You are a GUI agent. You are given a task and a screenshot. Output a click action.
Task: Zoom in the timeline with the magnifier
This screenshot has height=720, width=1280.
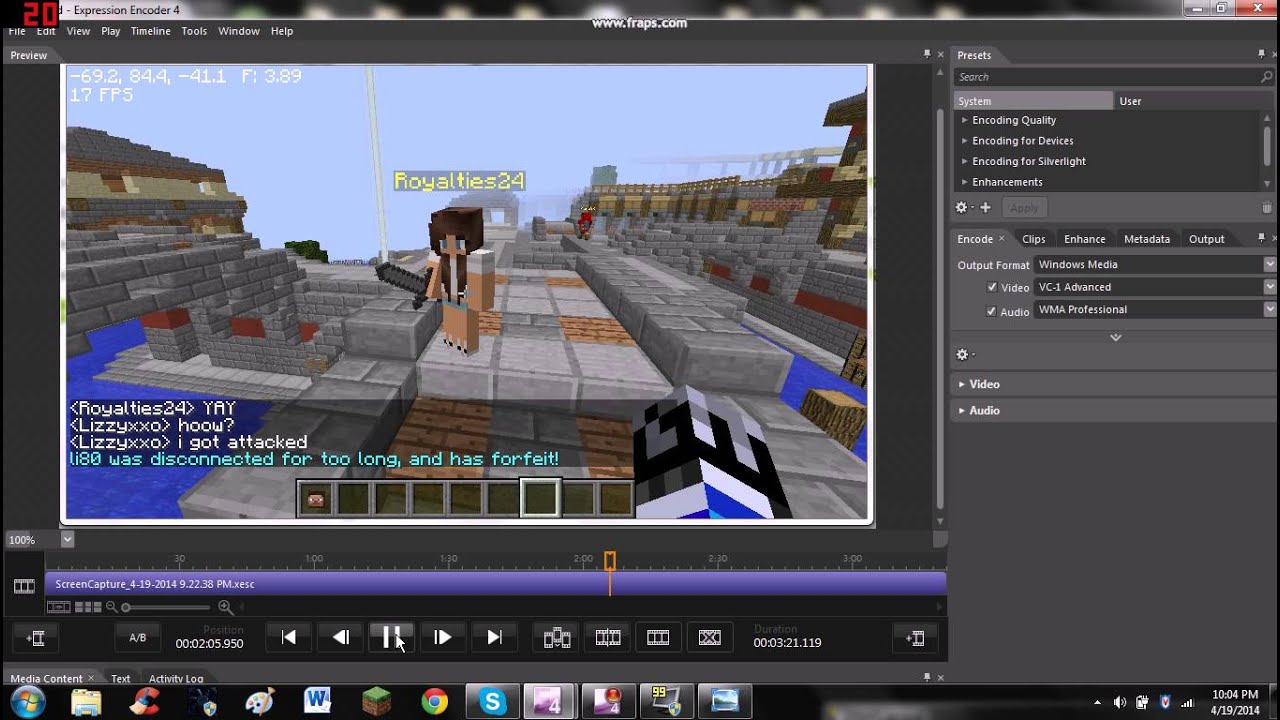[x=225, y=607]
